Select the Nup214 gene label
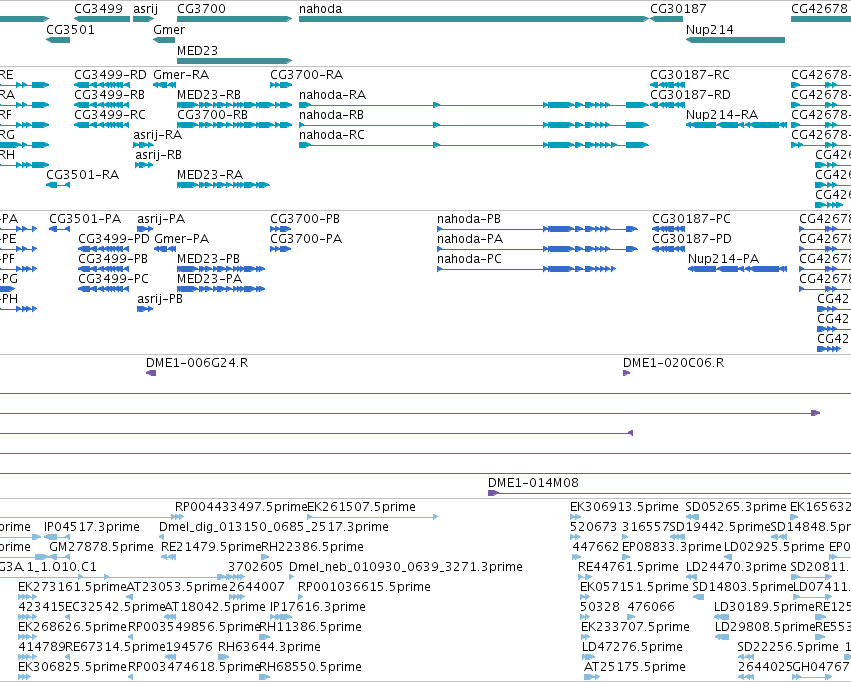Viewport: 851px width, 682px height. (709, 30)
